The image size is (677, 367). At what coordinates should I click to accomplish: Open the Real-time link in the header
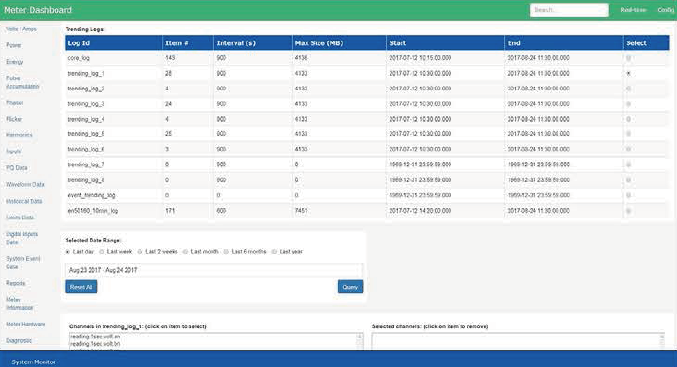[633, 10]
